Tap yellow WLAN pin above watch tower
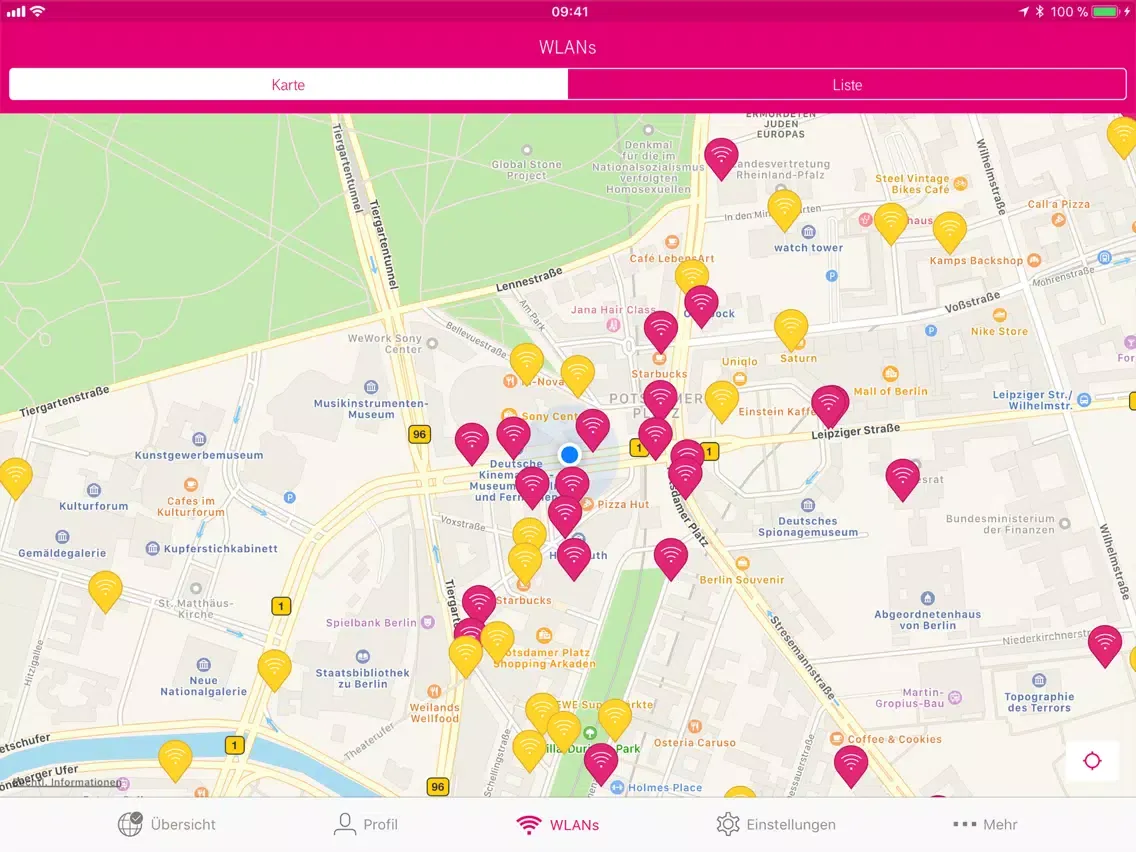The image size is (1136, 852). 784,210
